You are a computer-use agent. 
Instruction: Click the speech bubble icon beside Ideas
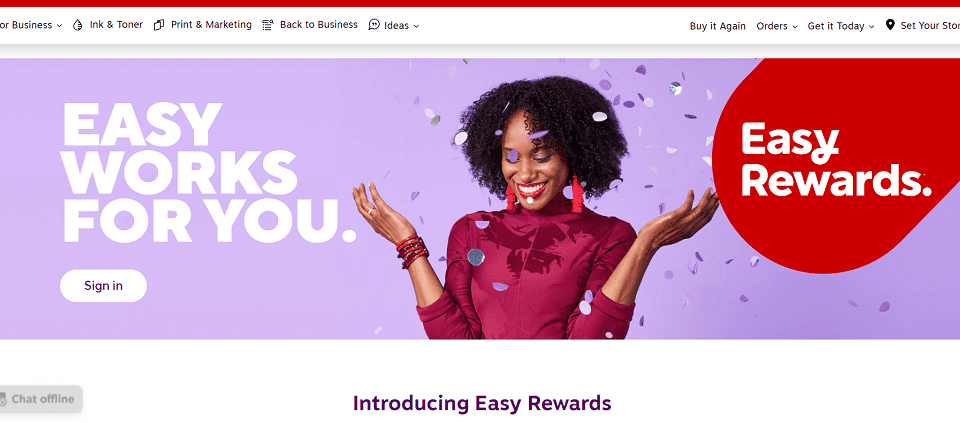[x=374, y=25]
